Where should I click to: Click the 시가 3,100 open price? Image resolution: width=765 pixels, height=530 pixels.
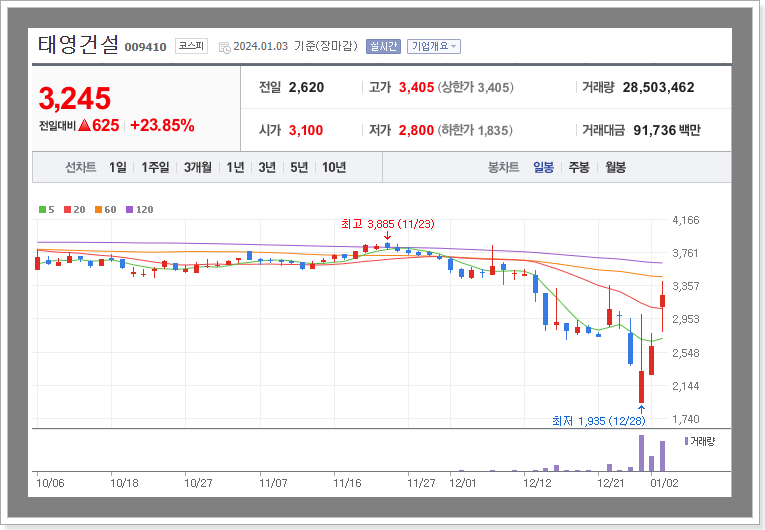pos(291,130)
